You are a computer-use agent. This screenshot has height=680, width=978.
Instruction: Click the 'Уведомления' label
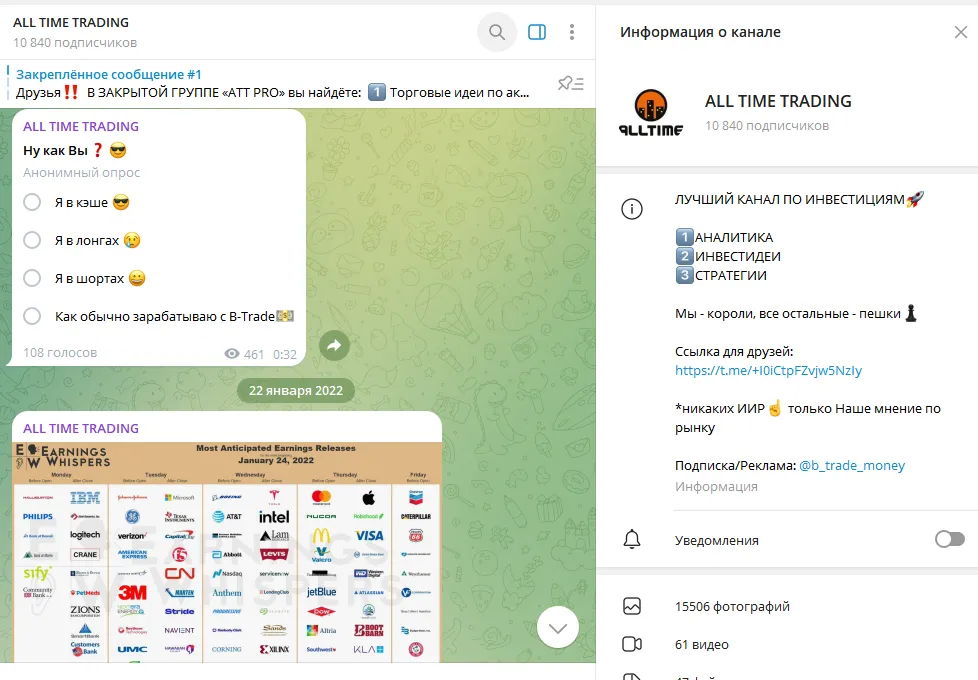click(x=717, y=540)
